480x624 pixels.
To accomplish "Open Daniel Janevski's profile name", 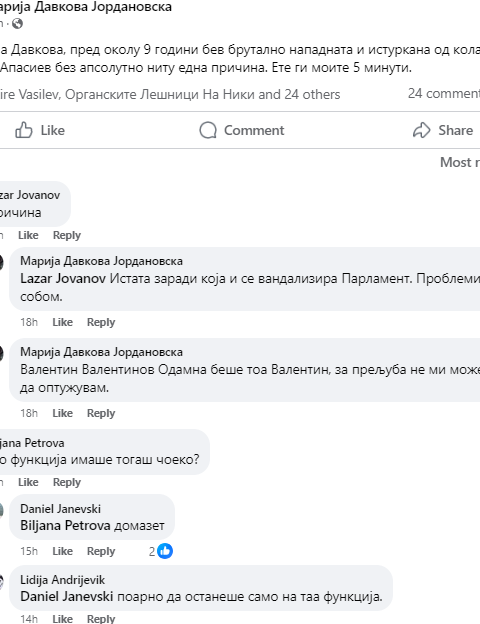I will [x=60, y=509].
